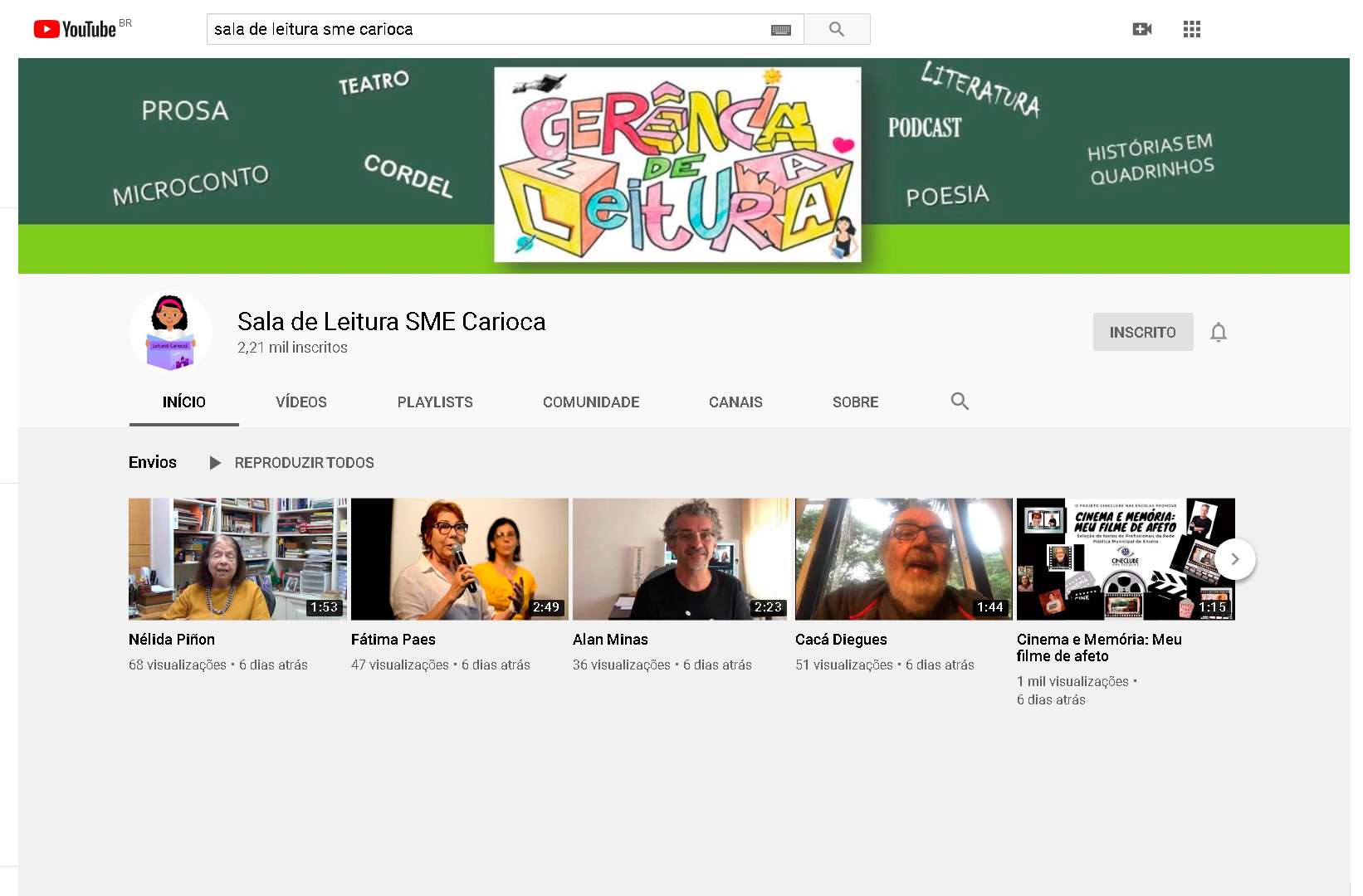
Task: Click the 2,21 mil inscritos text
Action: (292, 348)
